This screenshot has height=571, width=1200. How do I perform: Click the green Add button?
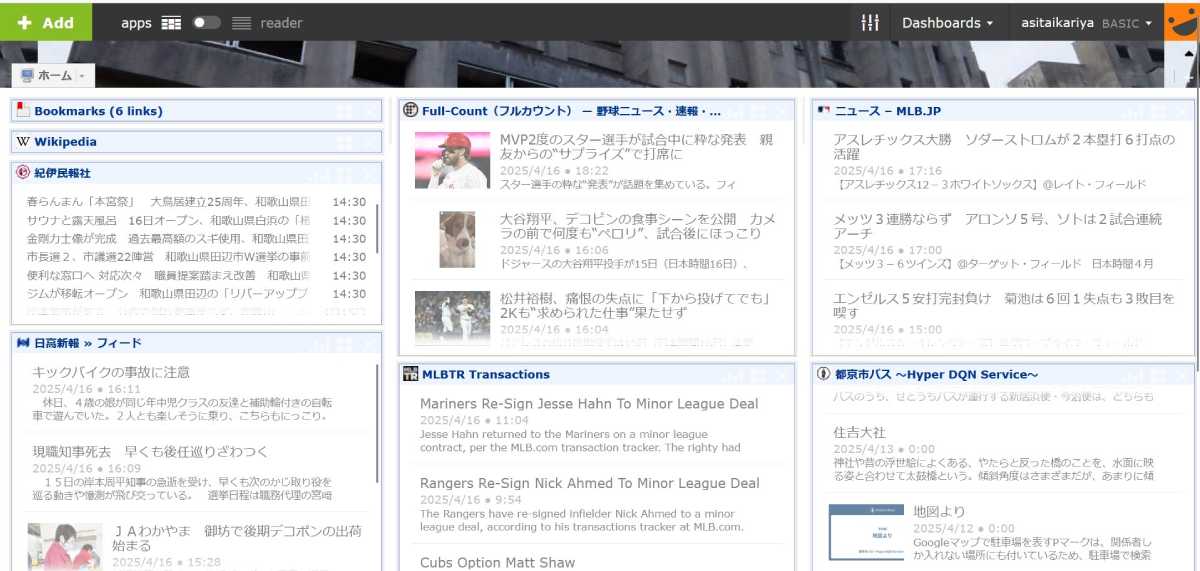coord(46,22)
